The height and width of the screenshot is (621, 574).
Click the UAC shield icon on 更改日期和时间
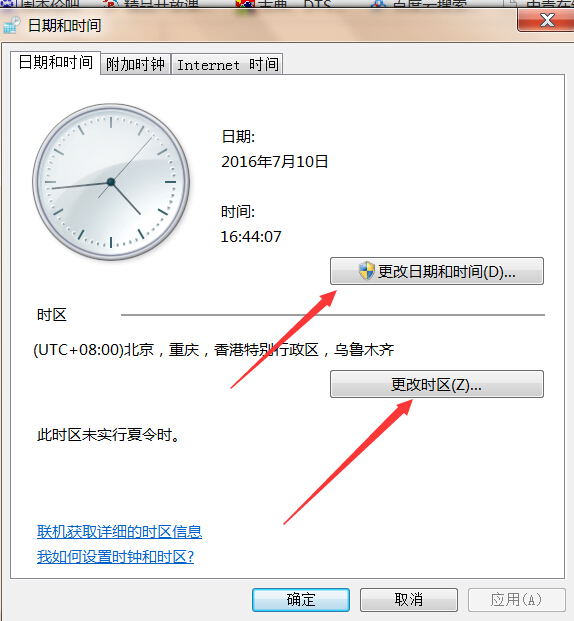click(366, 271)
